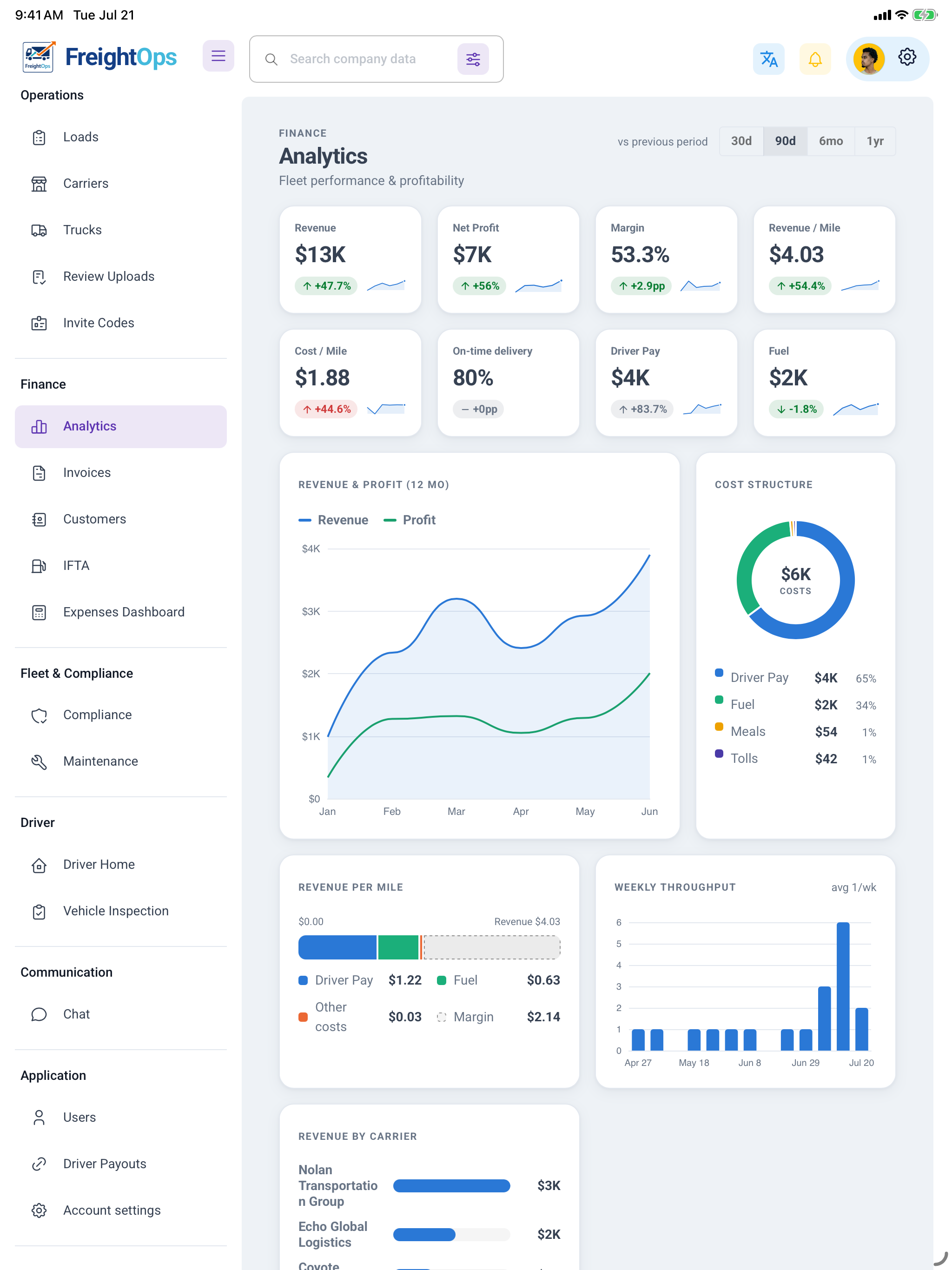Click the language translate icon

[x=769, y=59]
